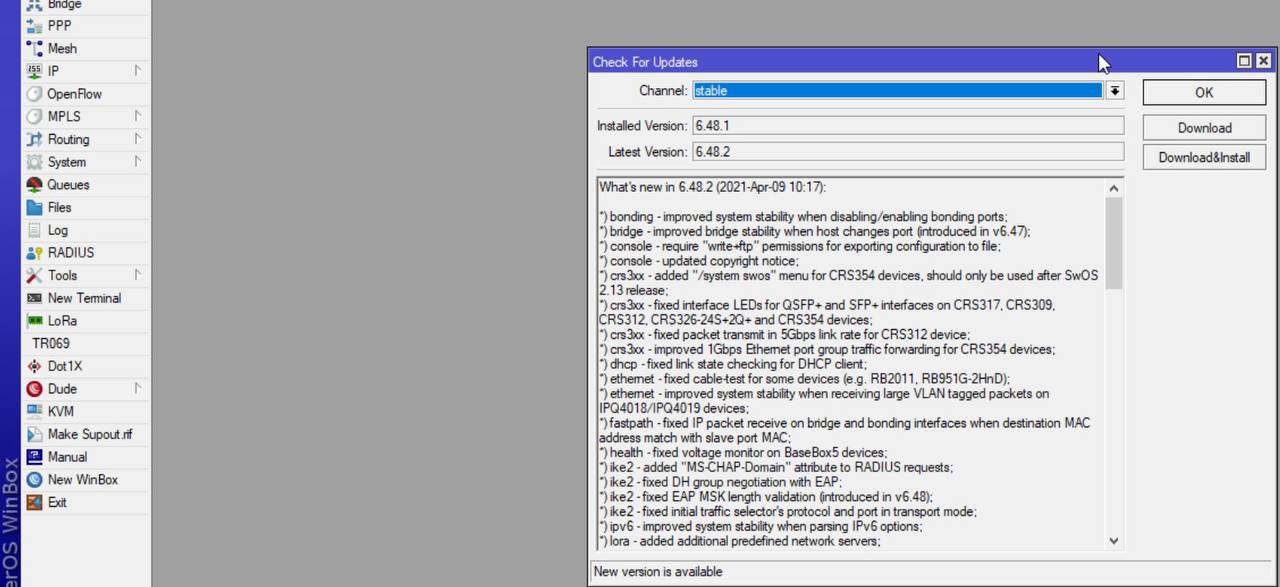1280x587 pixels.
Task: Click the changelog scrollbar down arrow
Action: [x=1114, y=541]
